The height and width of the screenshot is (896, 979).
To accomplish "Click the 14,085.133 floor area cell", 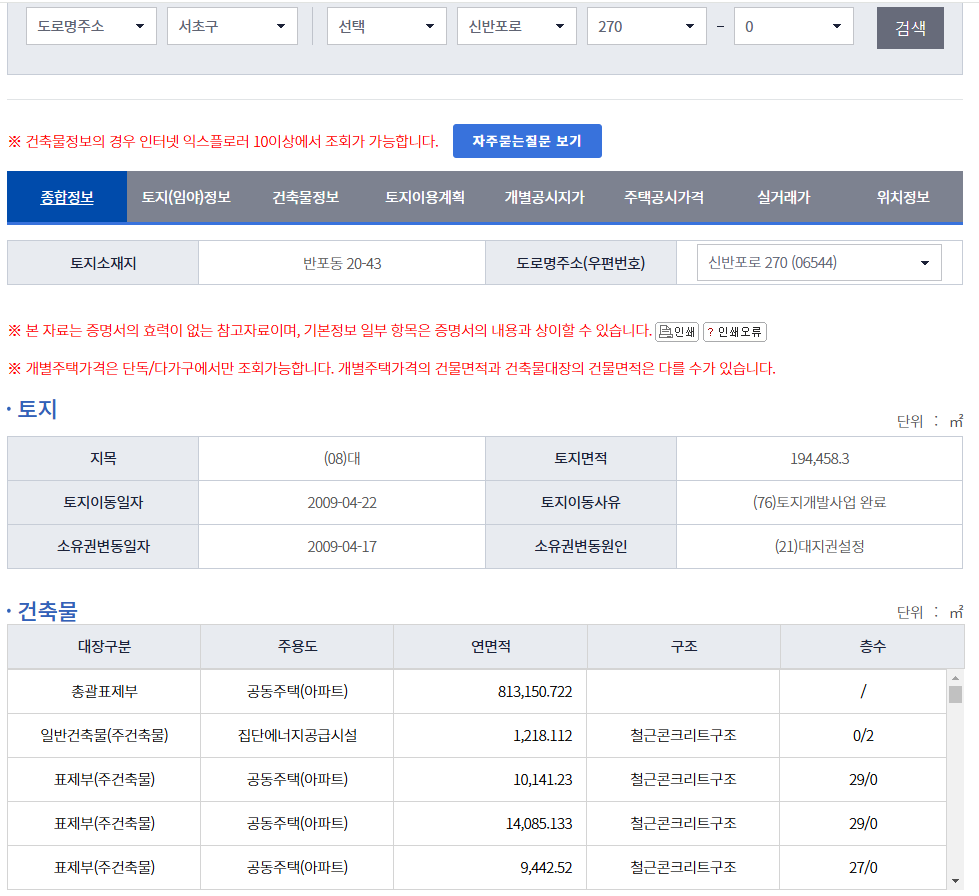I will point(539,824).
